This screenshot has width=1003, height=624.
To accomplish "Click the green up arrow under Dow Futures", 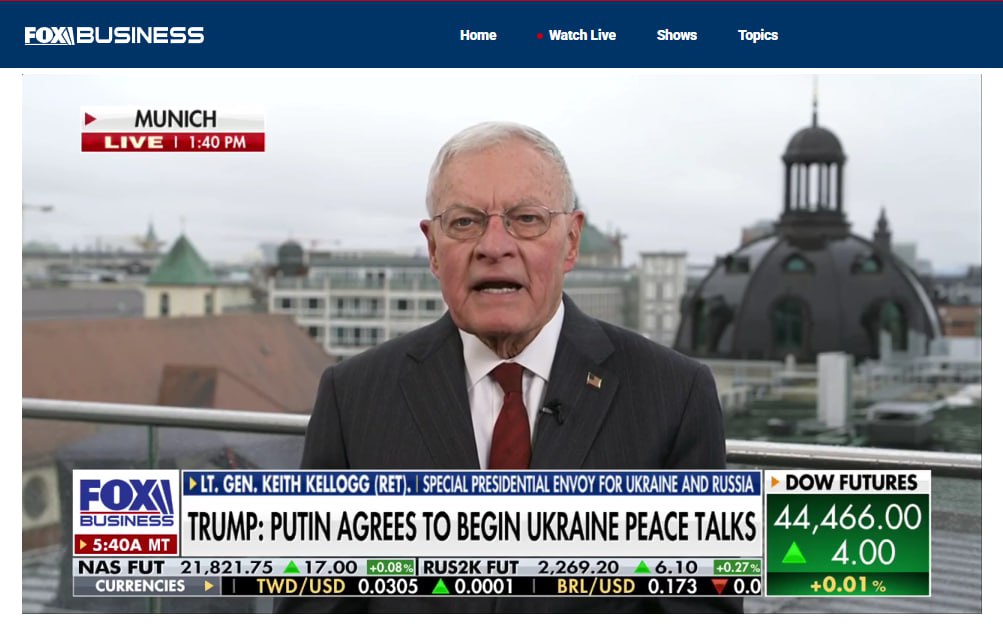I will tap(793, 553).
